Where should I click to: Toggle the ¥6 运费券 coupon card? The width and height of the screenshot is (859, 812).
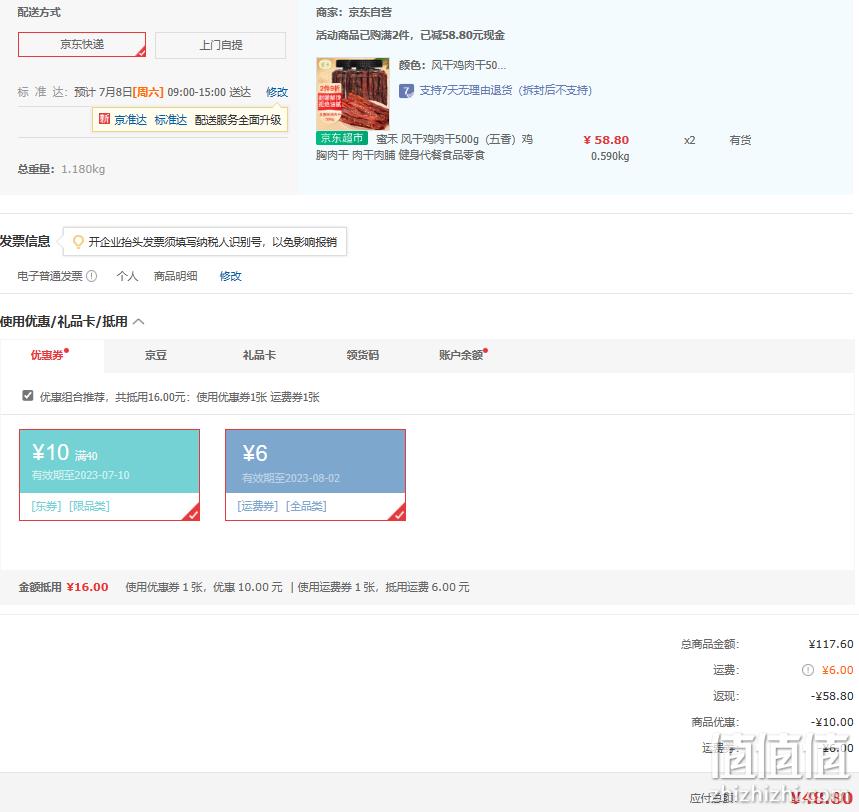pyautogui.click(x=316, y=475)
